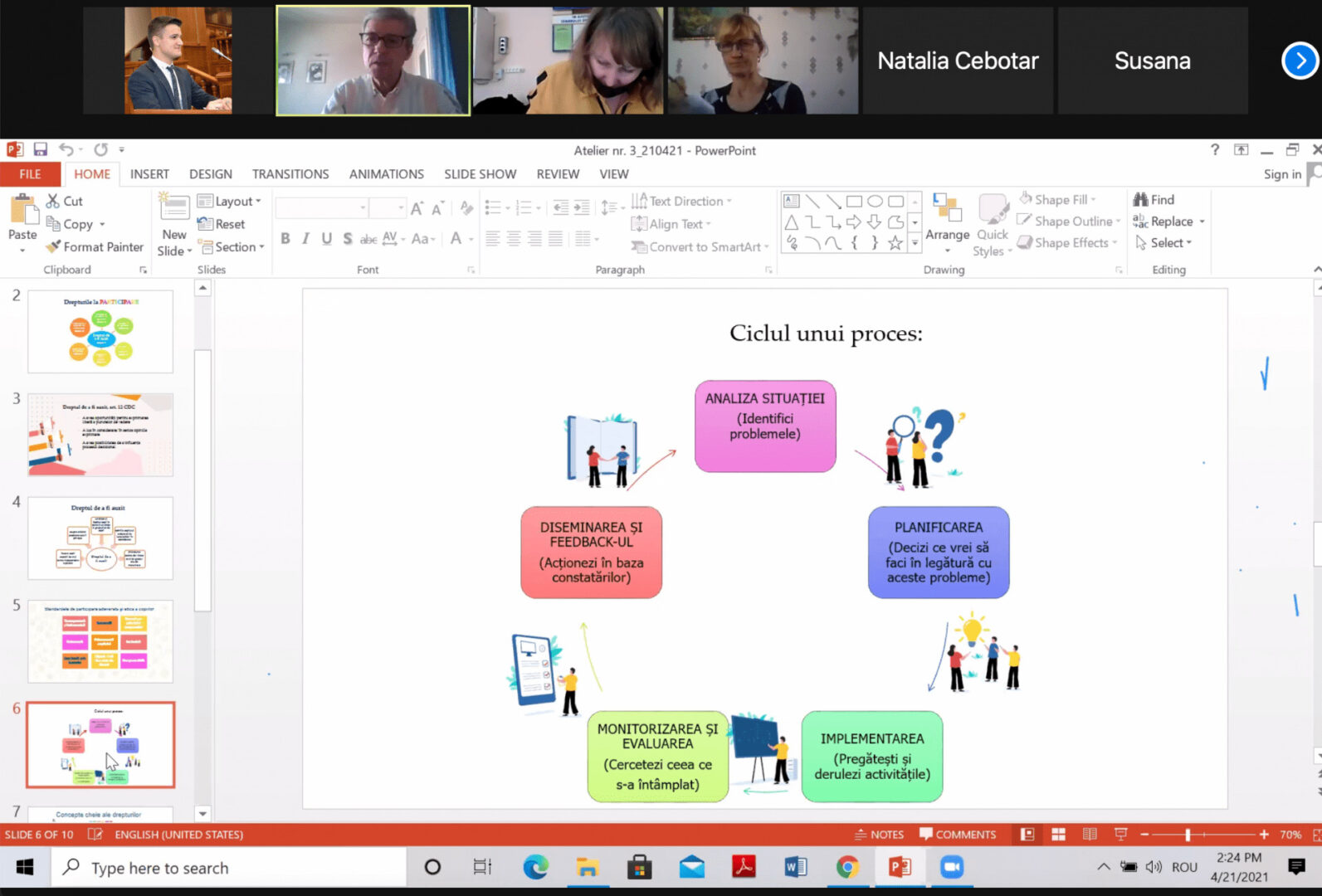Toggle Strikethrough formatting
1322x896 pixels.
[368, 239]
